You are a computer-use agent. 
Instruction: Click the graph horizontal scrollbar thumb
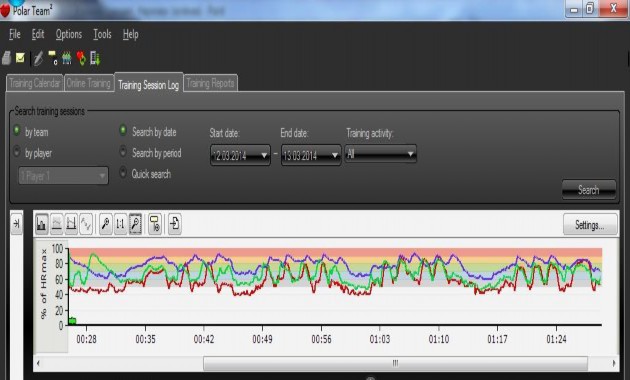coord(395,363)
